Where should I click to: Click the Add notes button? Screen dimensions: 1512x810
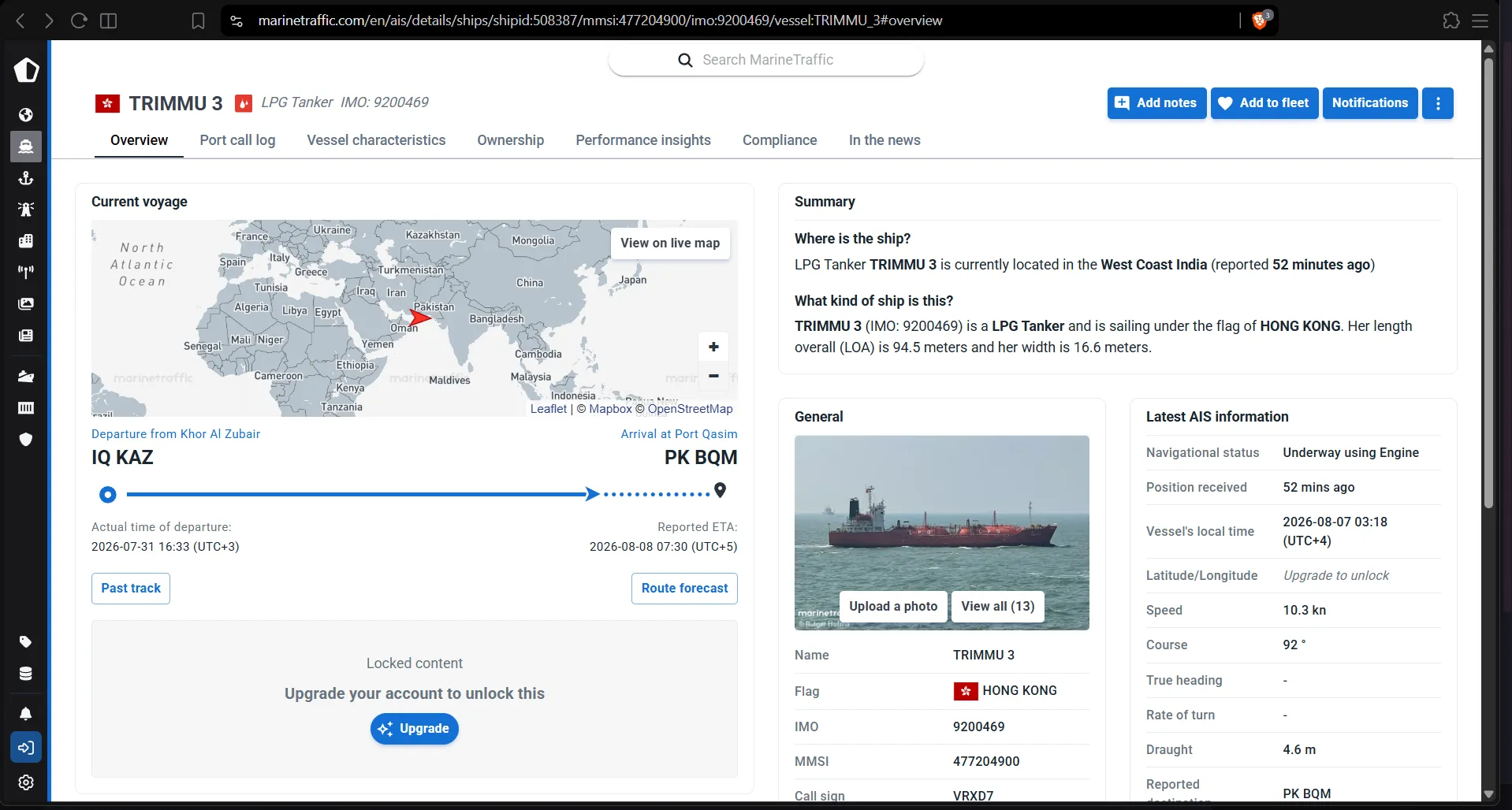pyautogui.click(x=1156, y=103)
